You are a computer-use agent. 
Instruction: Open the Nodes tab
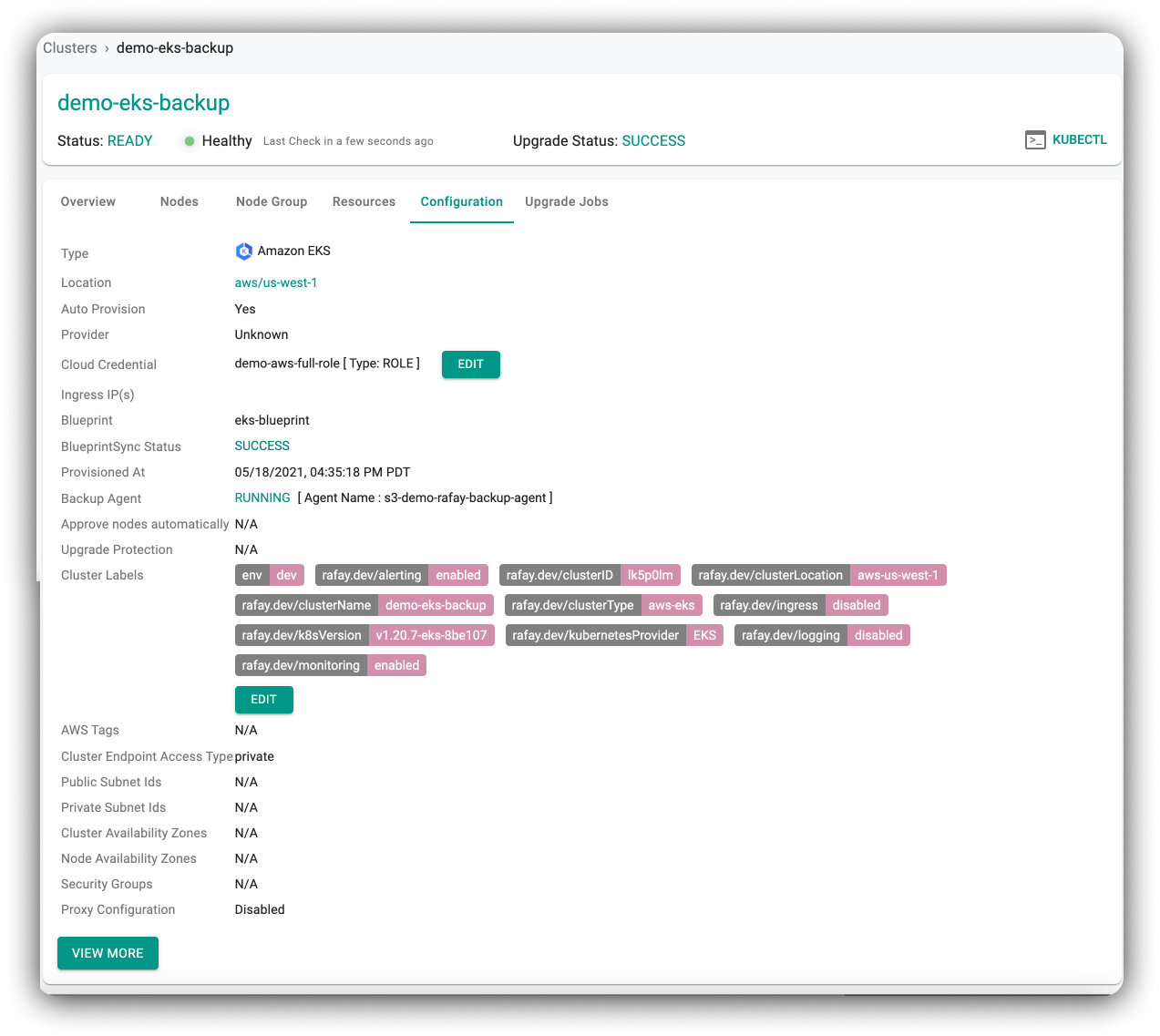pos(180,201)
